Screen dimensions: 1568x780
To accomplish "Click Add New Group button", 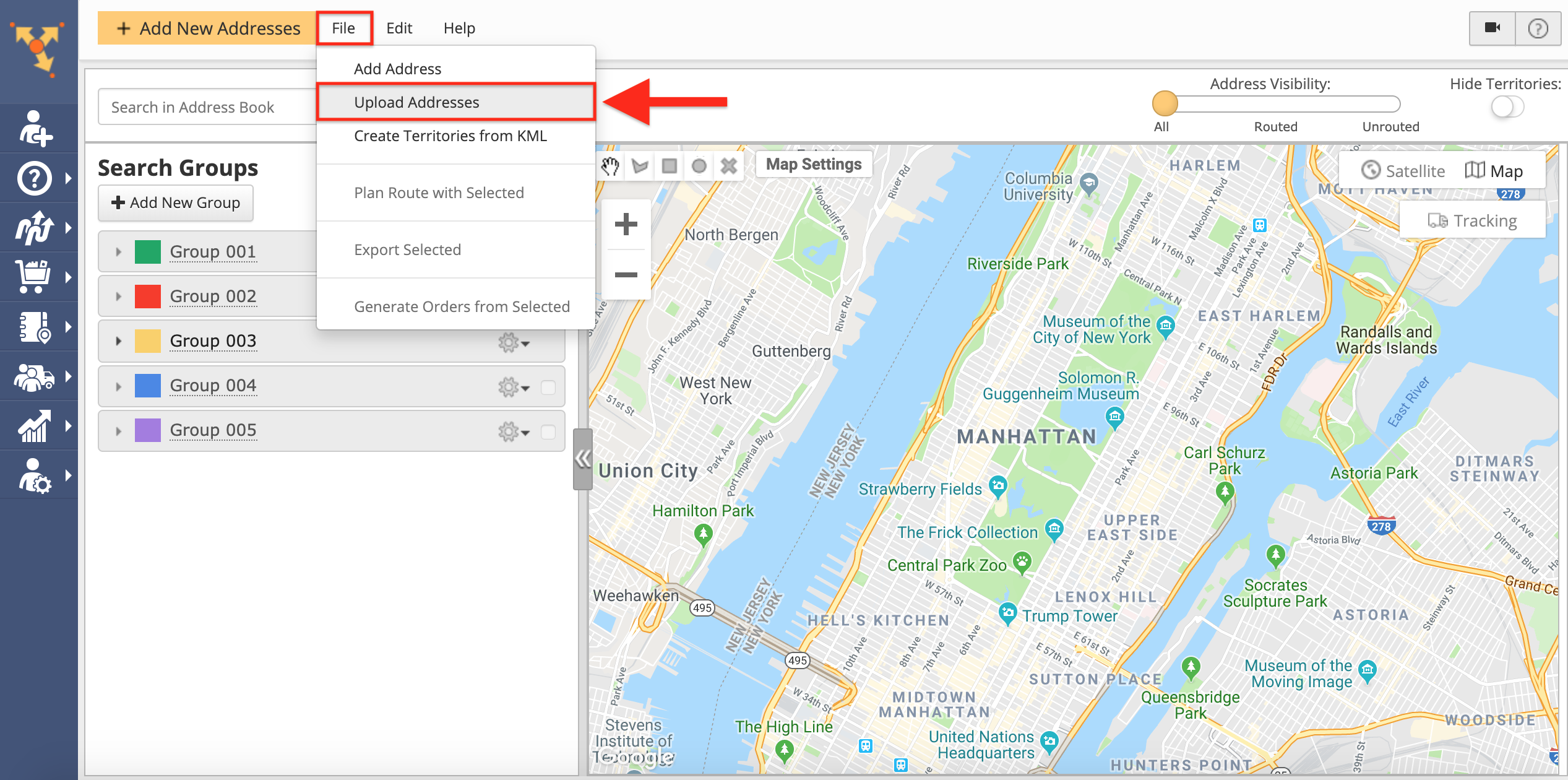I will [x=176, y=202].
